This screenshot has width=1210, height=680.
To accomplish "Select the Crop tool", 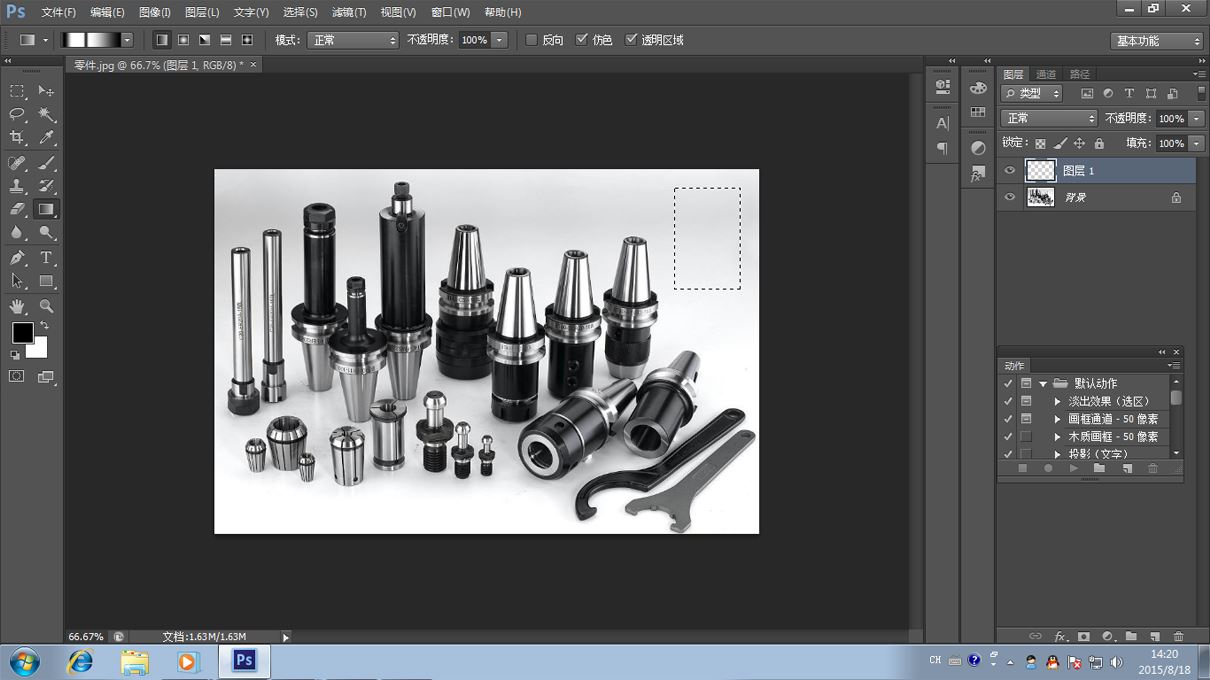I will pyautogui.click(x=17, y=138).
